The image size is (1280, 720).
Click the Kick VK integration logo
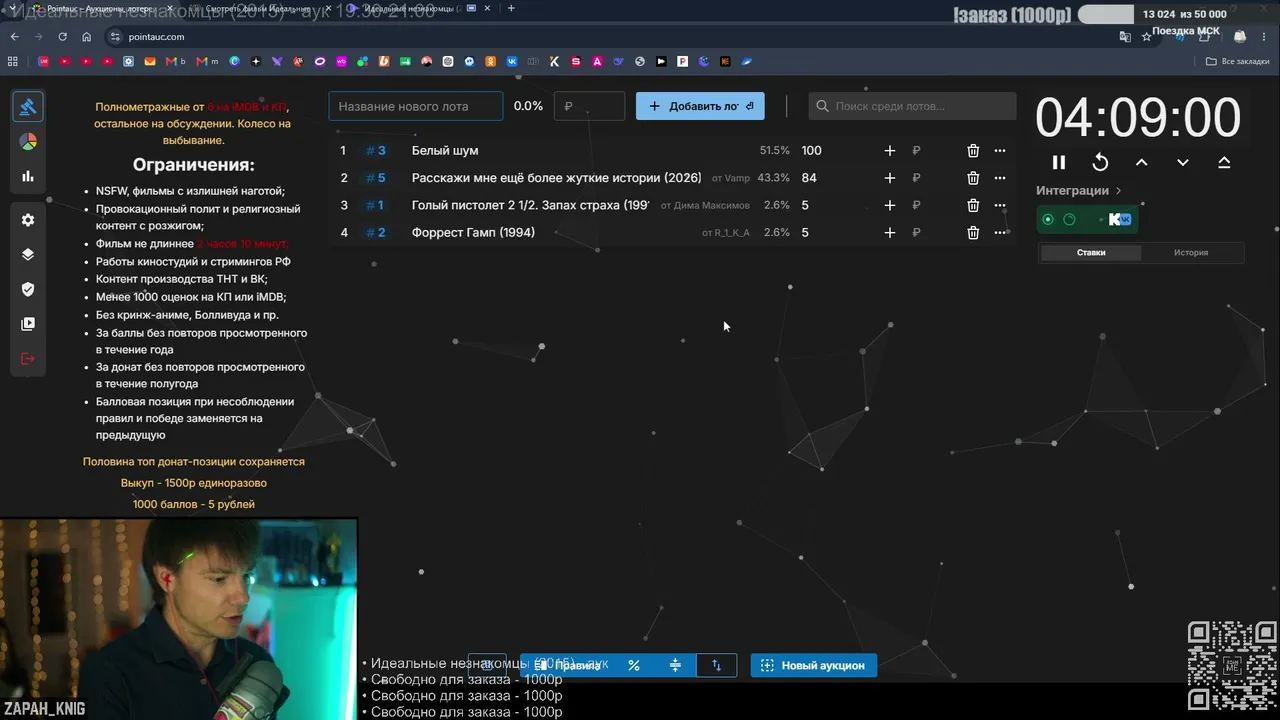click(x=1119, y=220)
